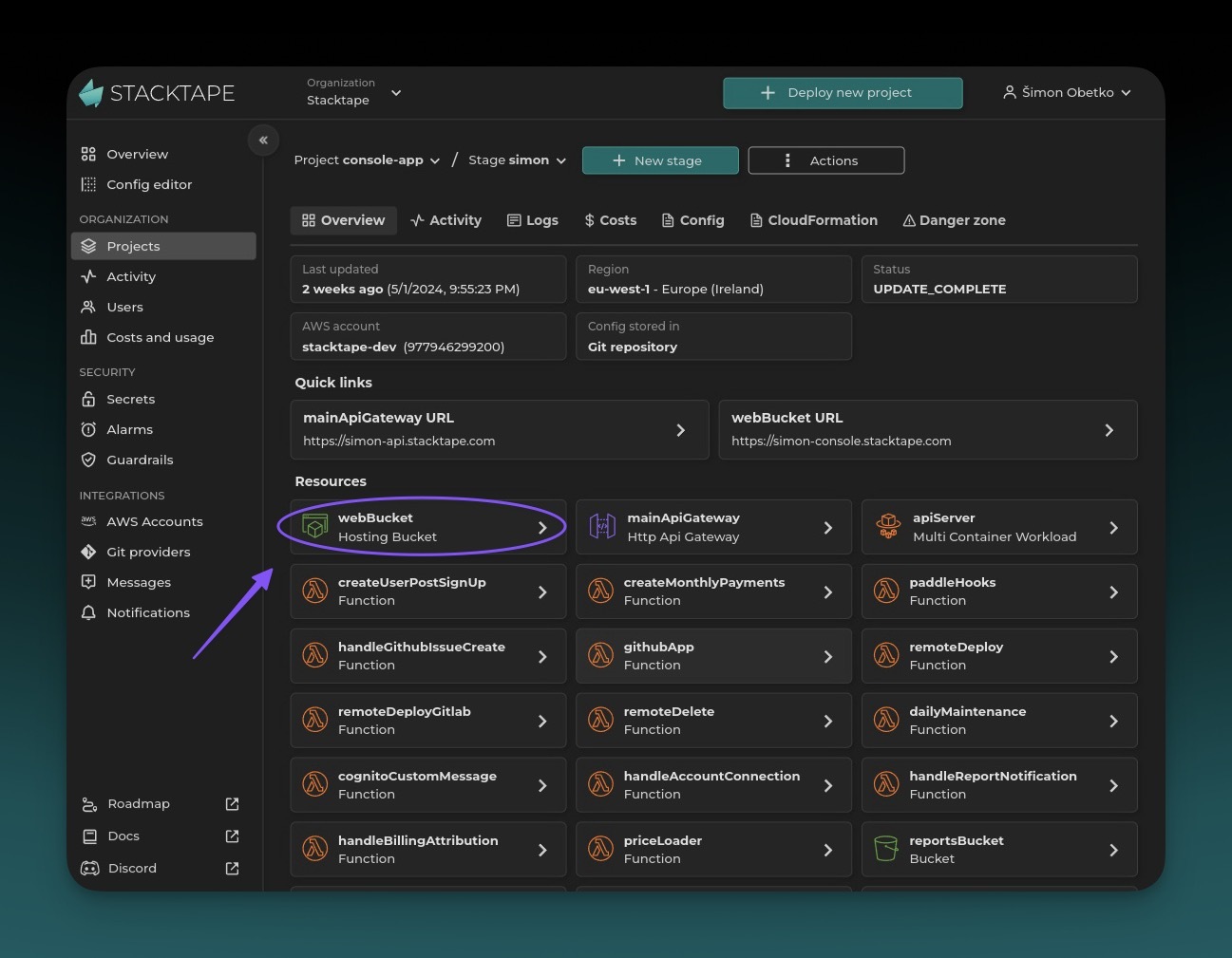The image size is (1232, 958).
Task: Click the Overview grid icon in sidebar
Action: click(x=88, y=154)
